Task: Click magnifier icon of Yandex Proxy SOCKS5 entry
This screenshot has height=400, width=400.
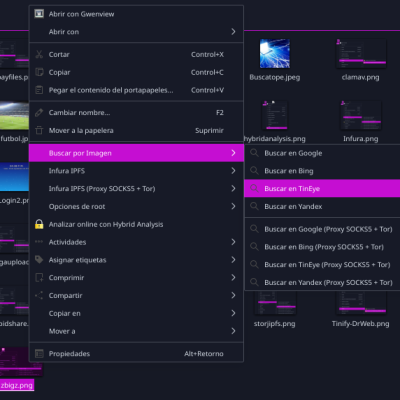Action: point(254,282)
